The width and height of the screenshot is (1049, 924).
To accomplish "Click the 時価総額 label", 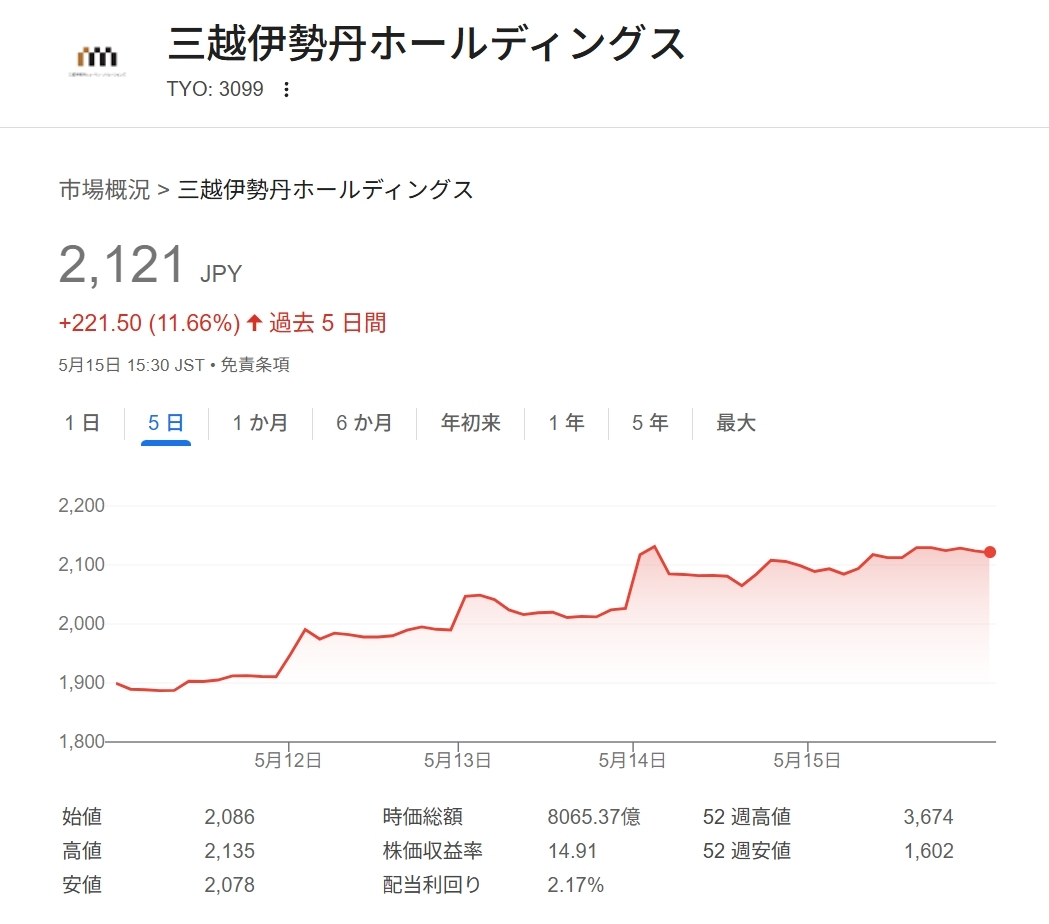I will pos(423,817).
